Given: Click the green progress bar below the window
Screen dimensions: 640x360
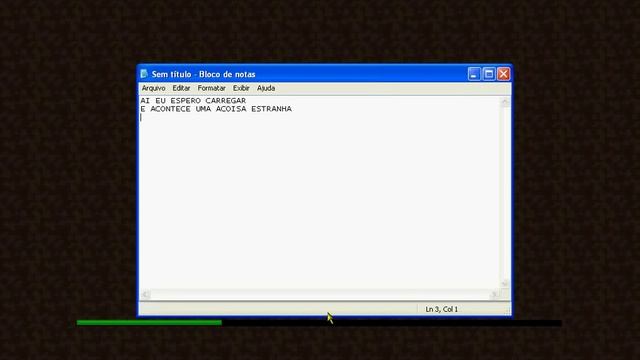Looking at the screenshot, I should [149, 322].
